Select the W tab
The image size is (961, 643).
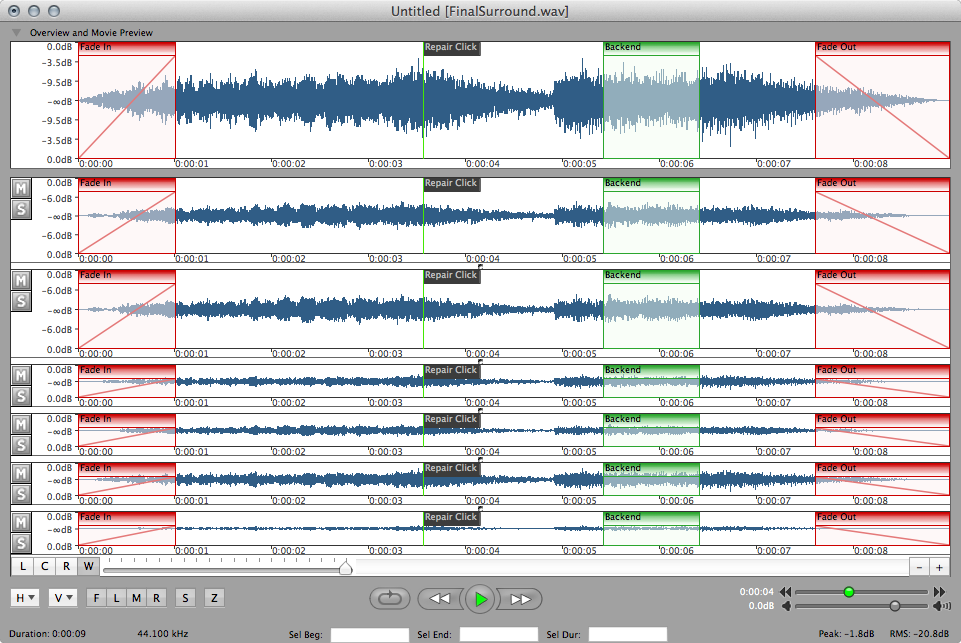click(88, 566)
